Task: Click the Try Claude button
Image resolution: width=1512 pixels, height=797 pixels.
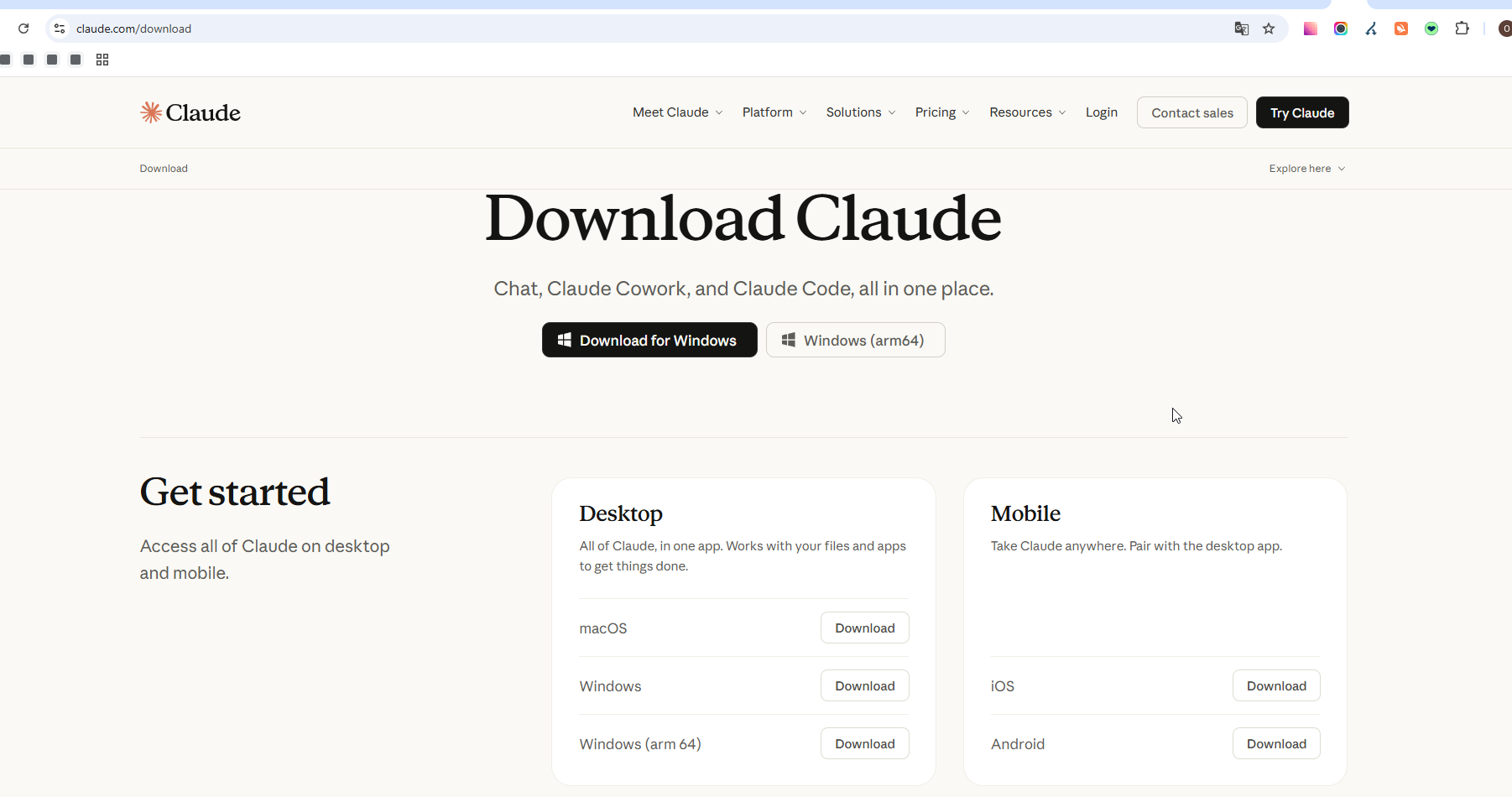Action: coord(1302,112)
